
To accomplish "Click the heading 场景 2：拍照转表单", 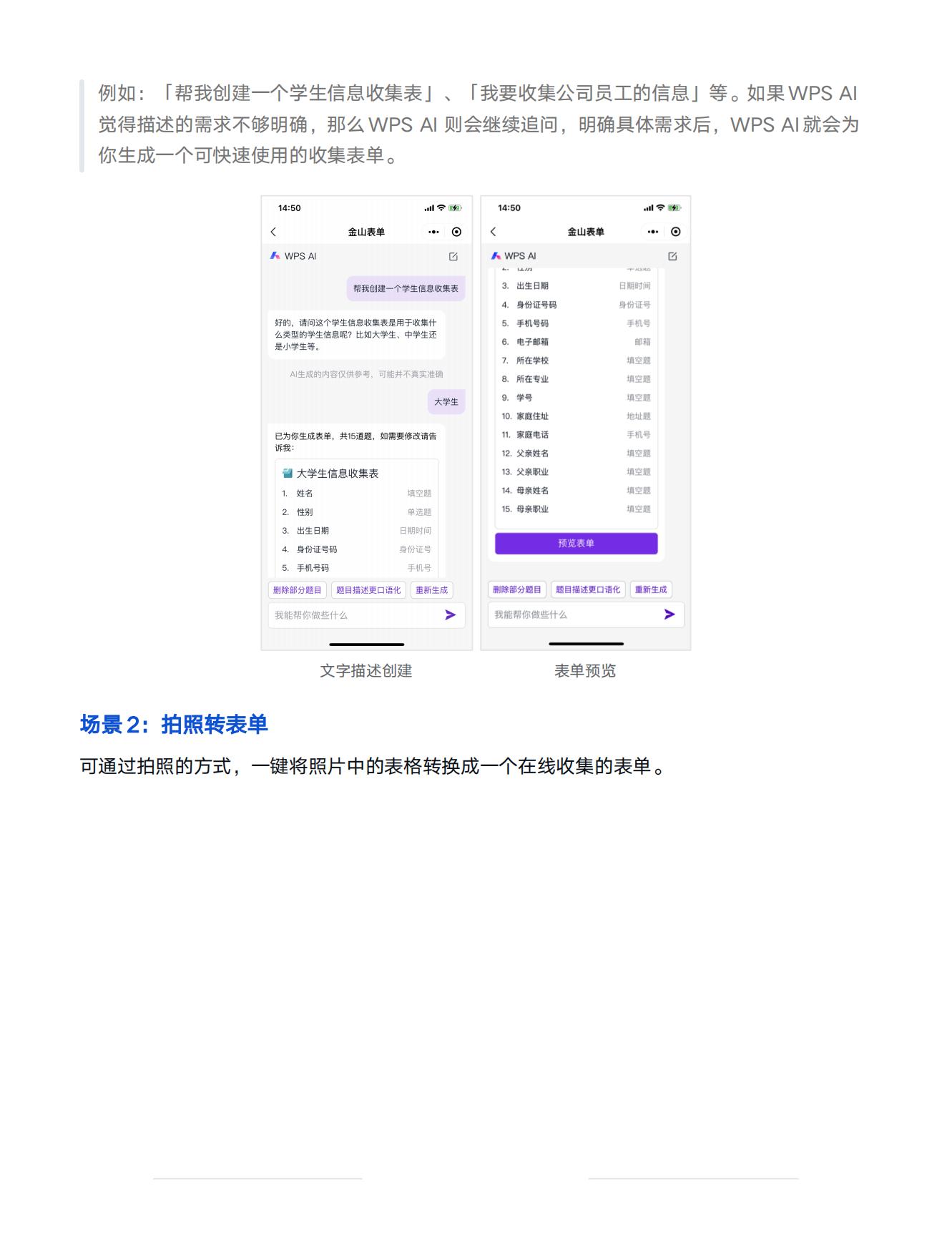I will click(x=174, y=725).
